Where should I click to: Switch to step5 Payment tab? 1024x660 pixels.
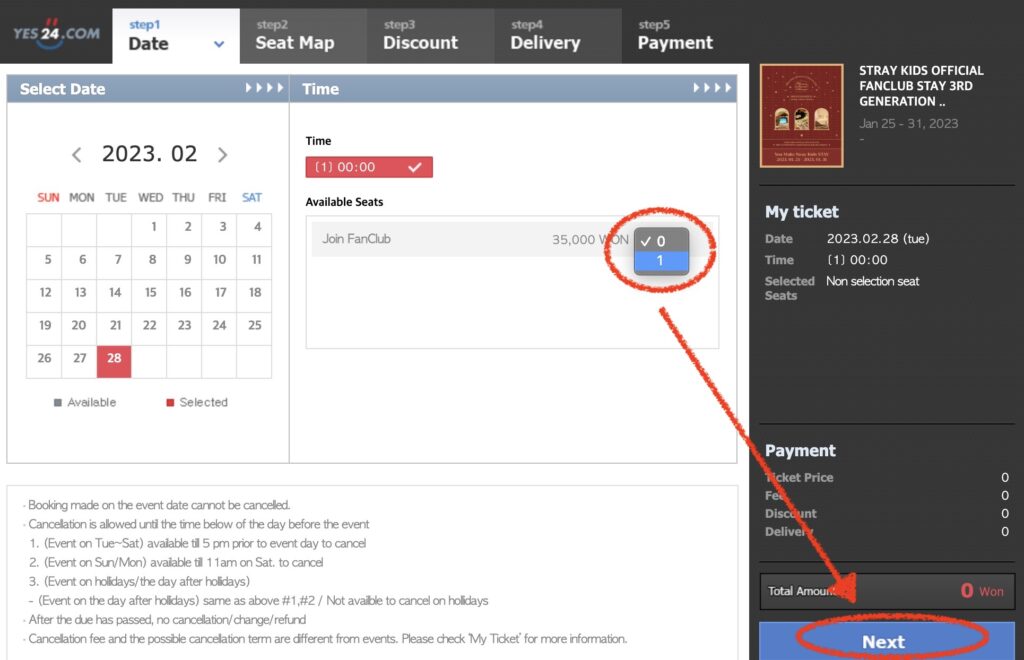click(x=675, y=35)
